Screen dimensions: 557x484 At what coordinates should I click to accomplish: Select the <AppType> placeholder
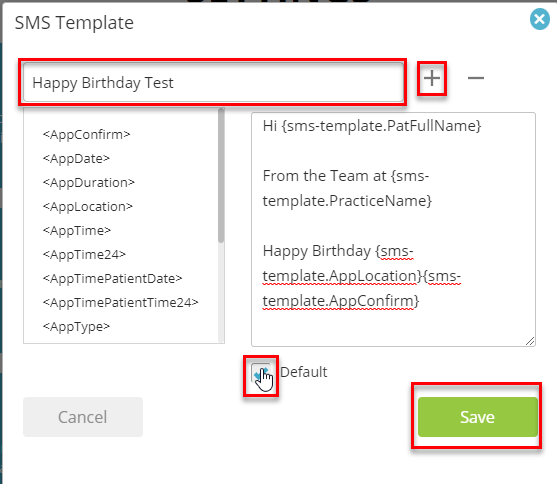[x=76, y=326]
